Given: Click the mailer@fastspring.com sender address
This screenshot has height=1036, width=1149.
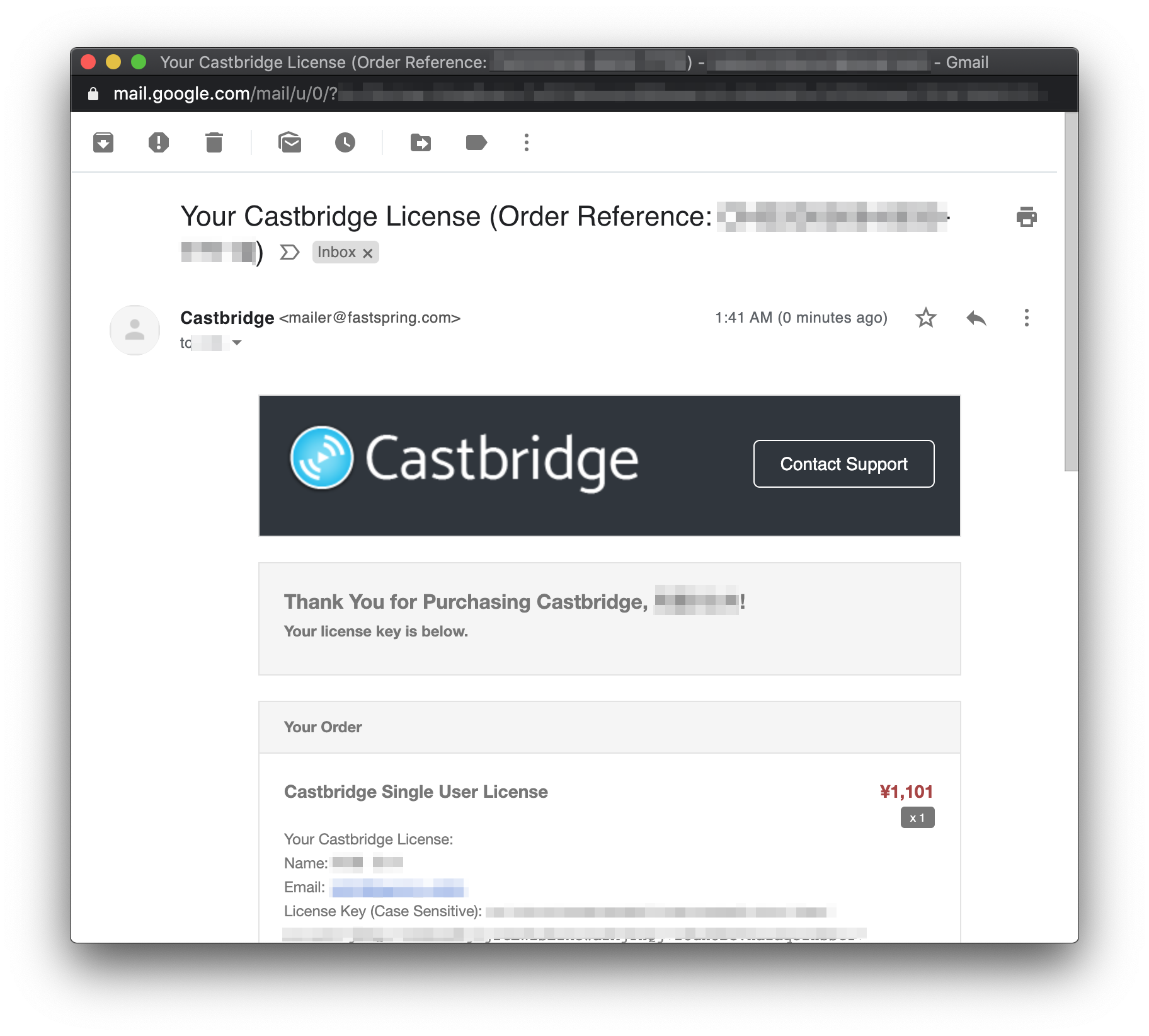Looking at the screenshot, I should pos(370,318).
